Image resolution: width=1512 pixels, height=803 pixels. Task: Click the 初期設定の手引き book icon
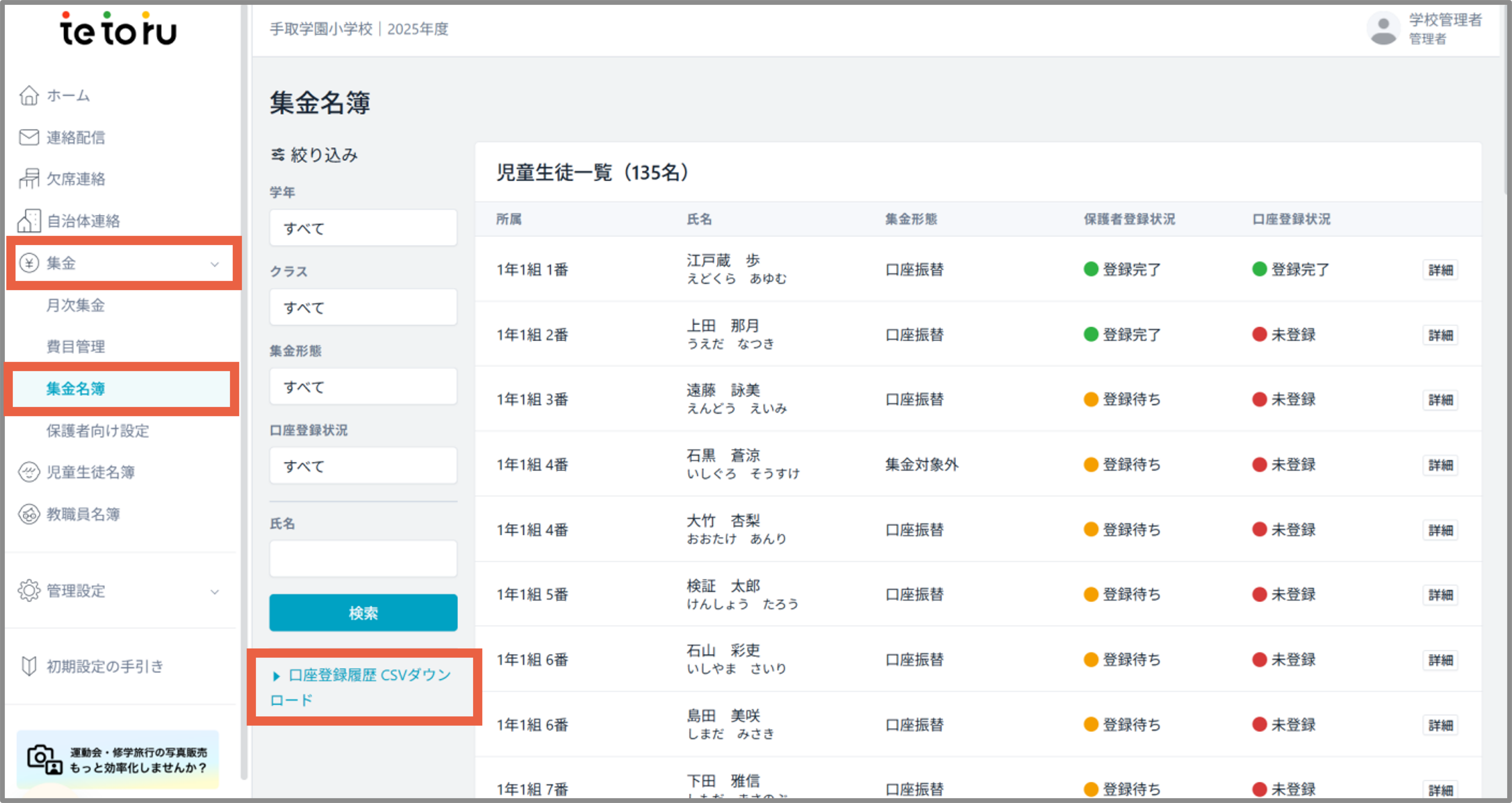click(x=29, y=666)
